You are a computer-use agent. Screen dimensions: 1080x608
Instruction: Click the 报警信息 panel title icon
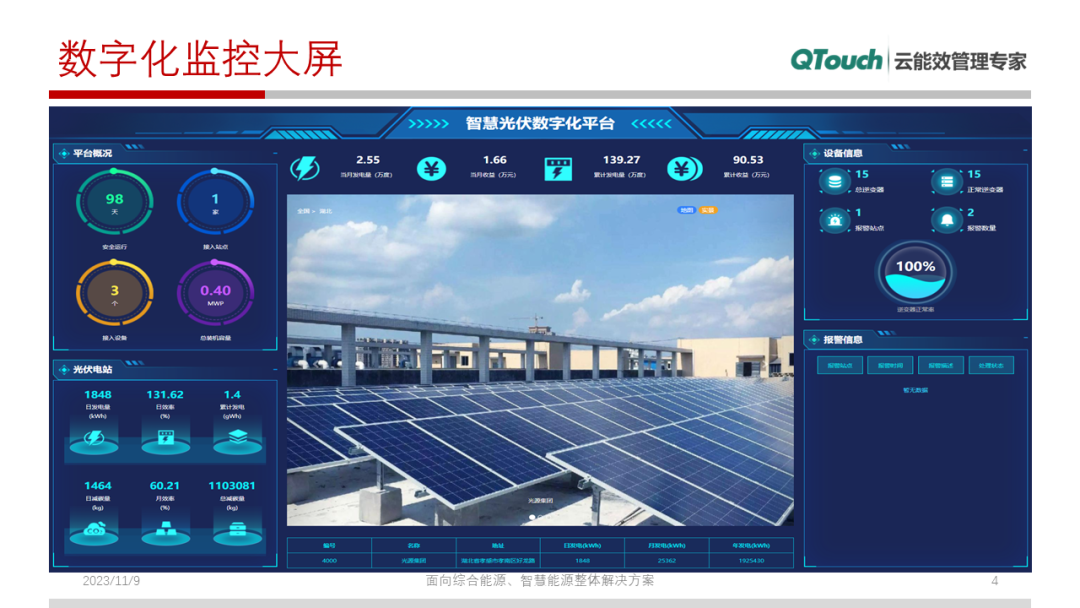pos(814,339)
